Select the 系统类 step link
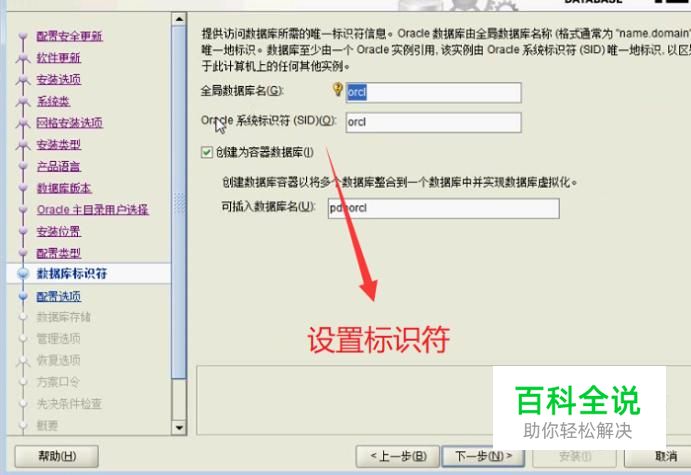691x475 pixels. [x=53, y=101]
